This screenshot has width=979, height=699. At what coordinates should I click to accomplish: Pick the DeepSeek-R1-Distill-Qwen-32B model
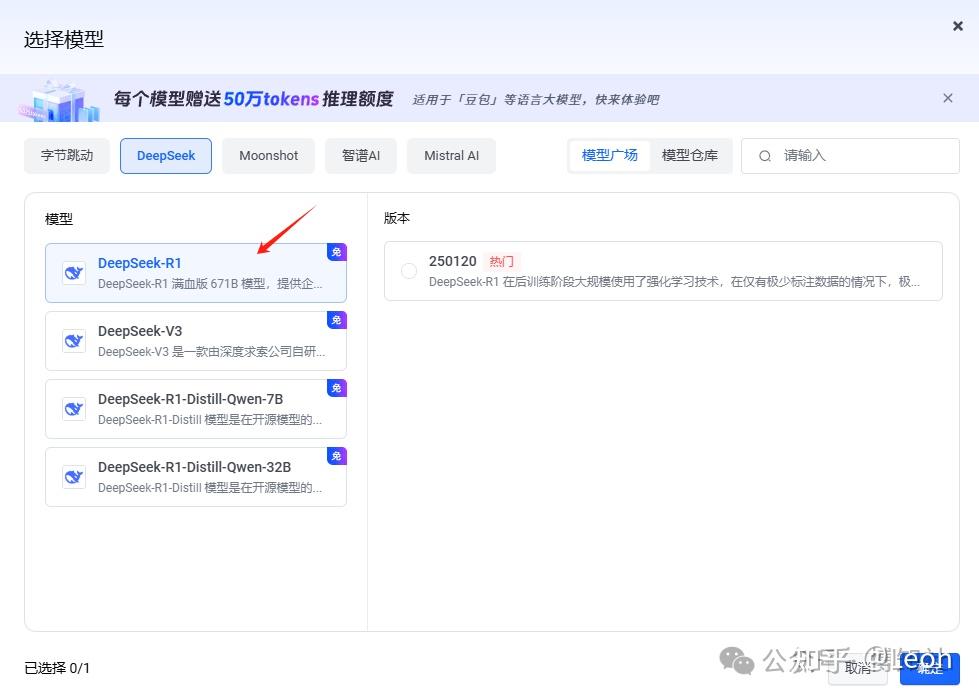point(195,477)
